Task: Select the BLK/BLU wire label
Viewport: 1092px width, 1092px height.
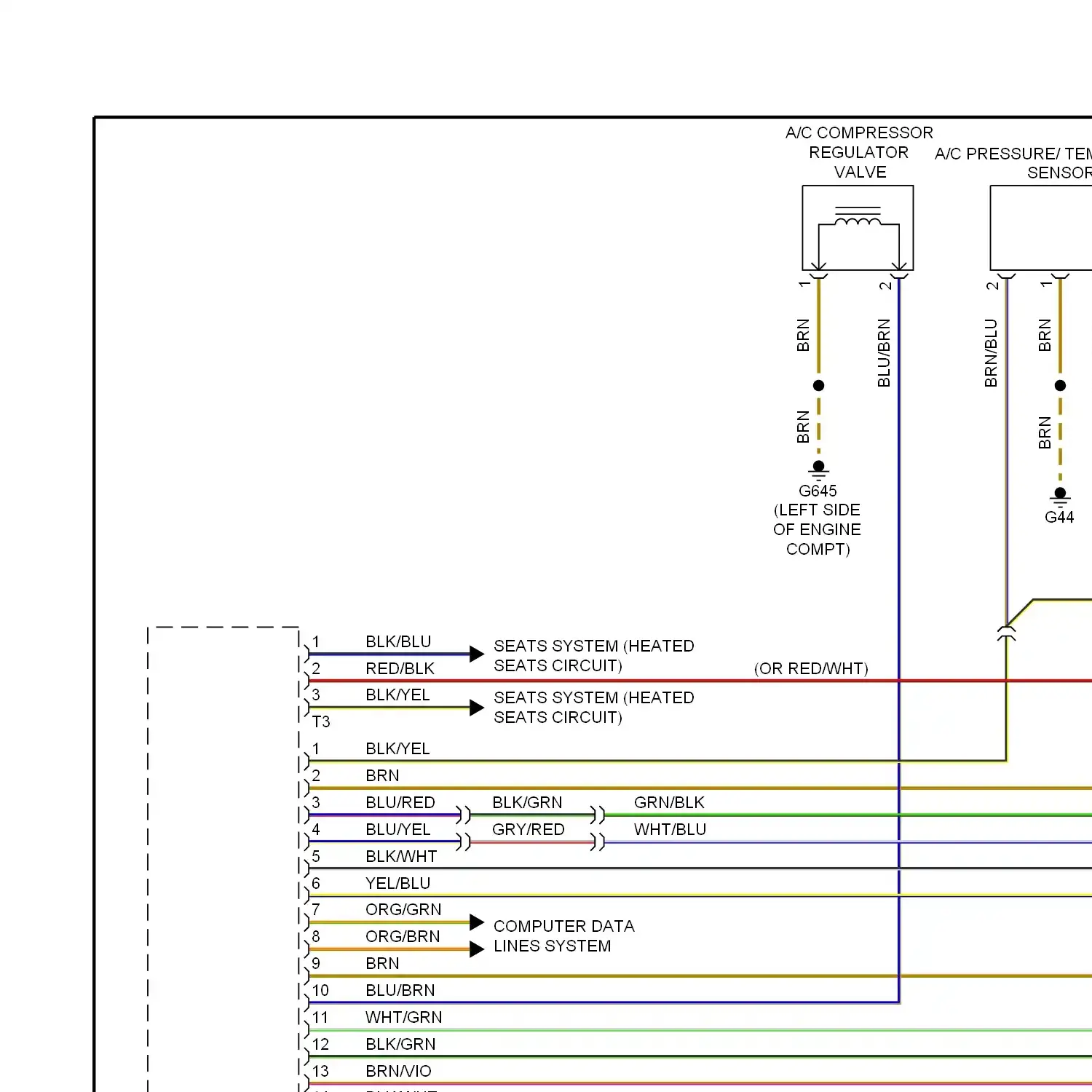Action: point(398,641)
